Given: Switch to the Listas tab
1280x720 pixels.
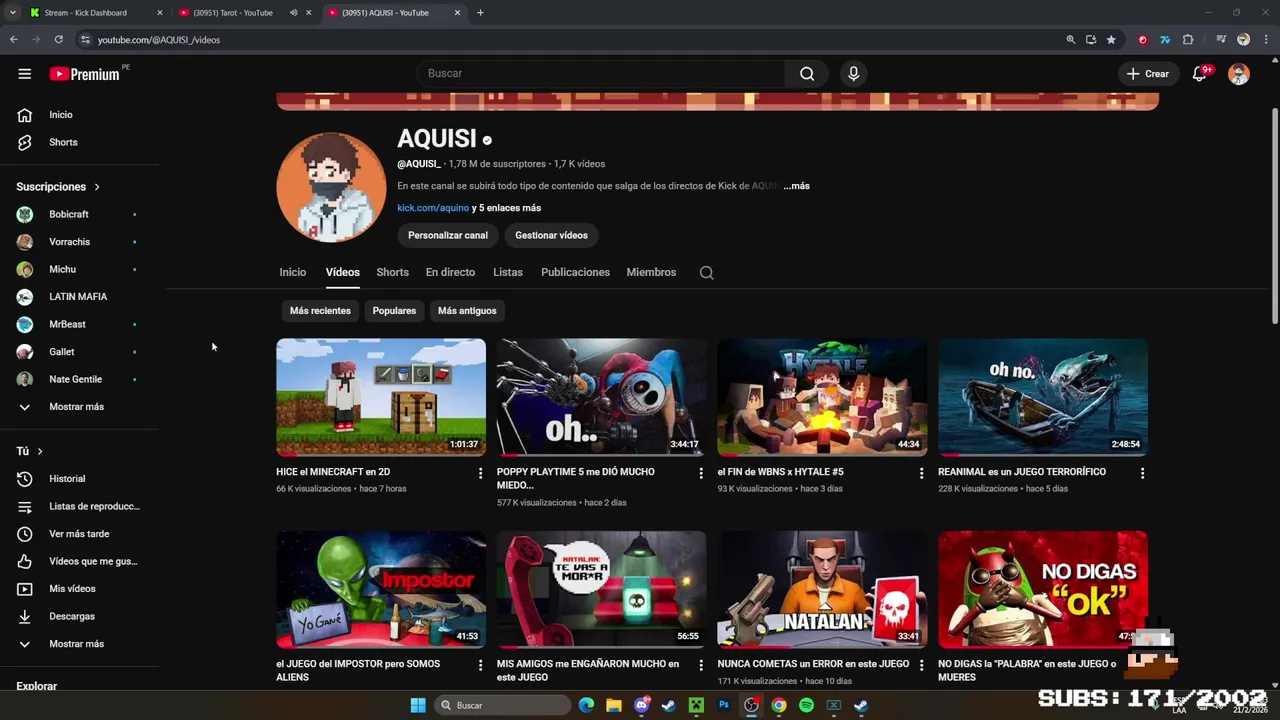Looking at the screenshot, I should [x=508, y=272].
